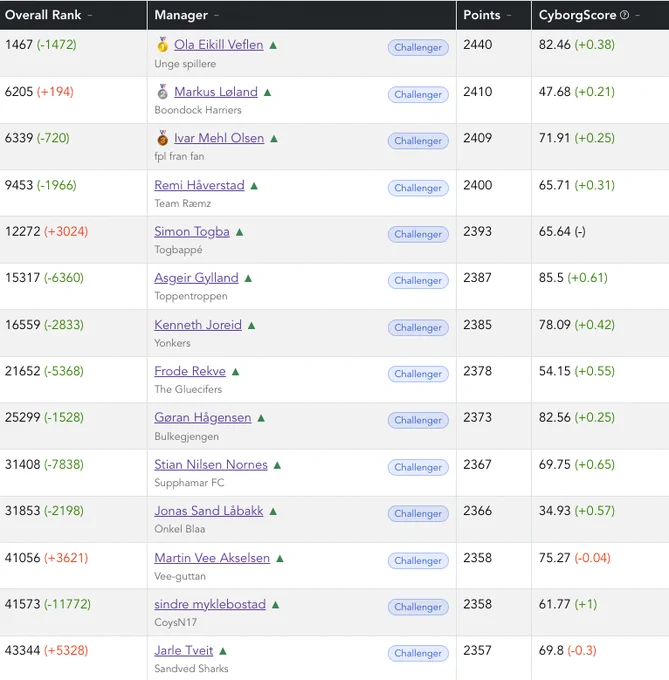Viewport: 669px width, 680px height.
Task: Click Challenger badge in sindre myklebostad row
Action: coord(418,607)
